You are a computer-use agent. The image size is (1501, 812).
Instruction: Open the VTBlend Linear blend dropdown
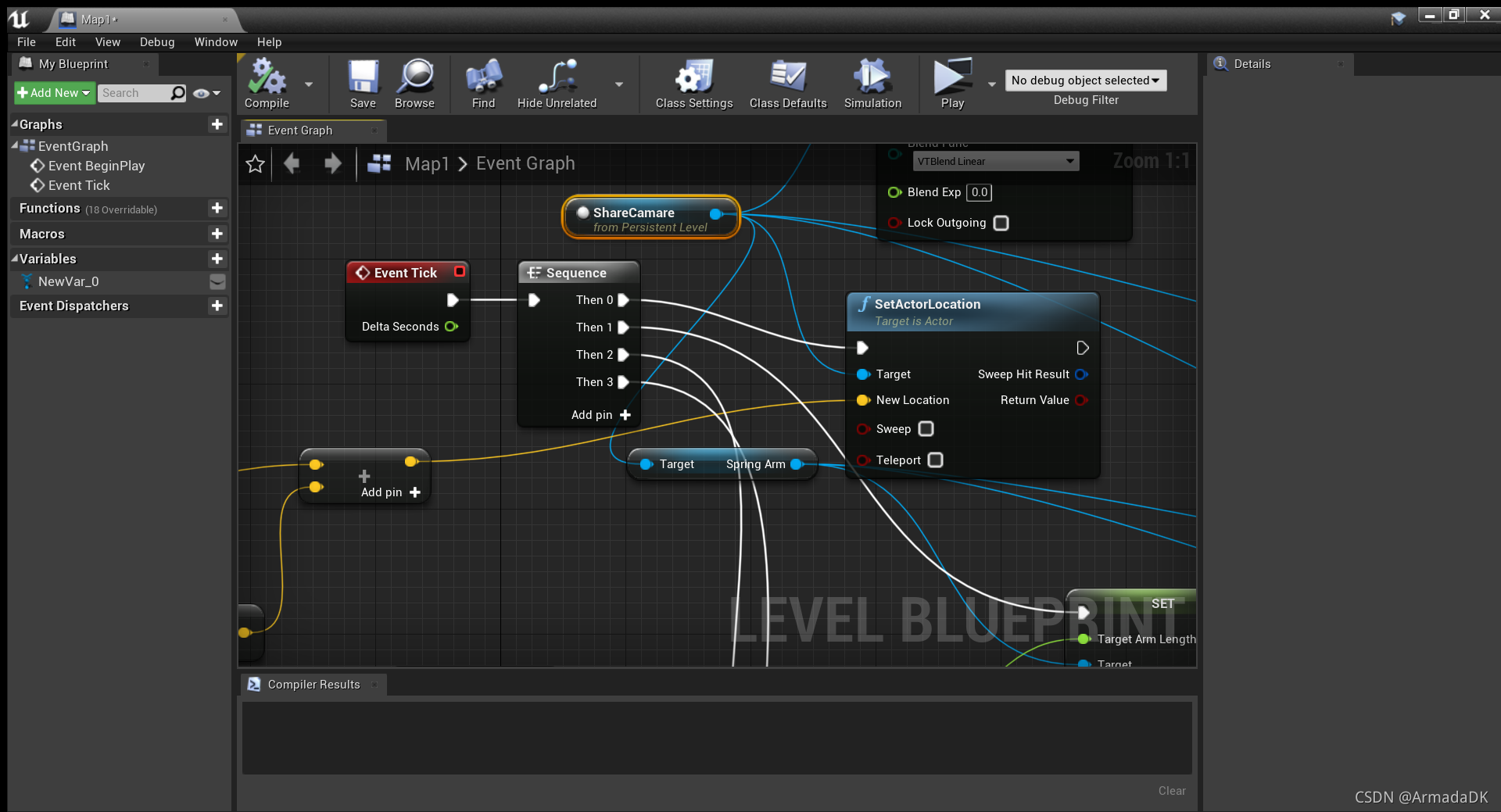[996, 161]
